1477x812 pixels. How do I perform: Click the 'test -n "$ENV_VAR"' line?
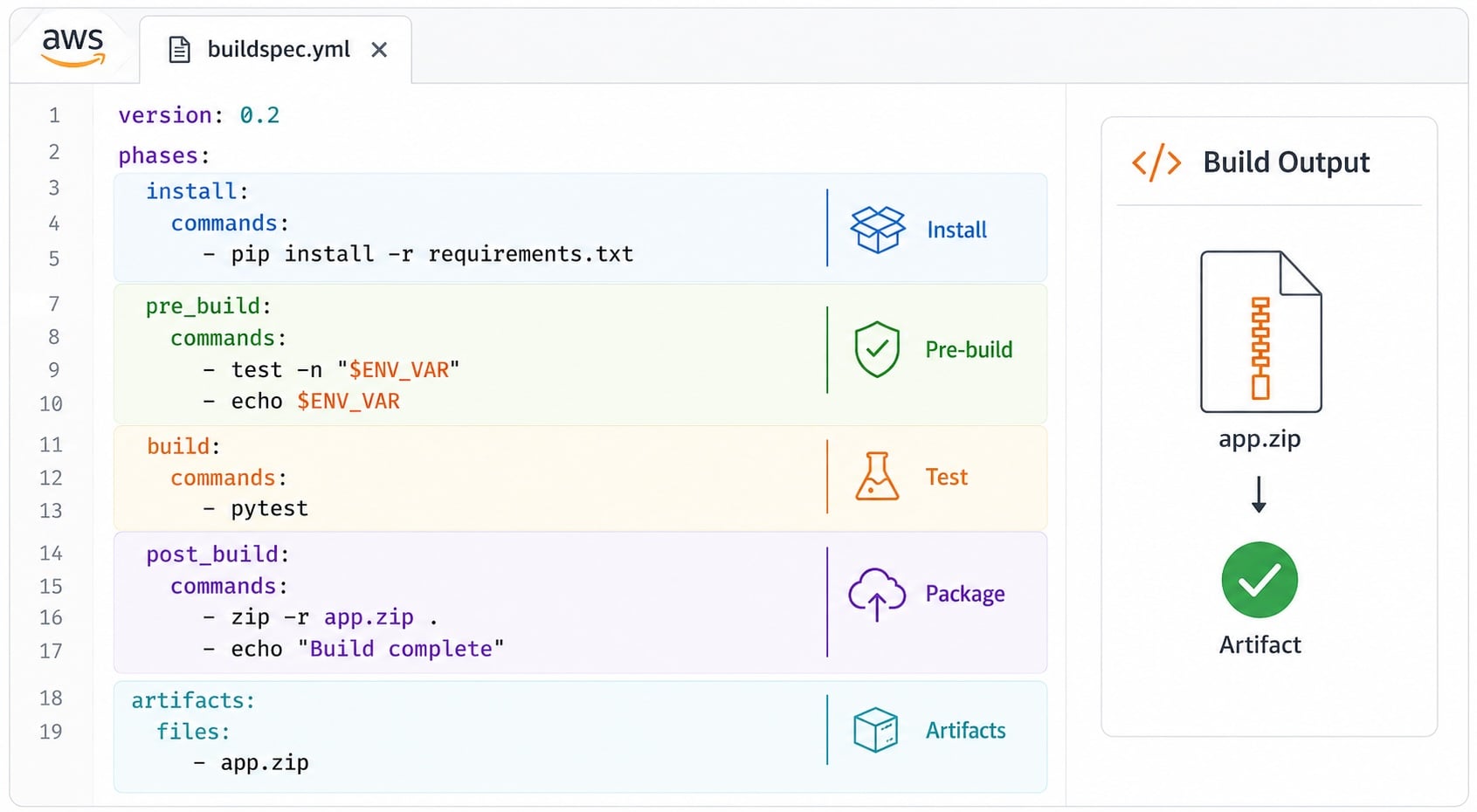click(331, 370)
